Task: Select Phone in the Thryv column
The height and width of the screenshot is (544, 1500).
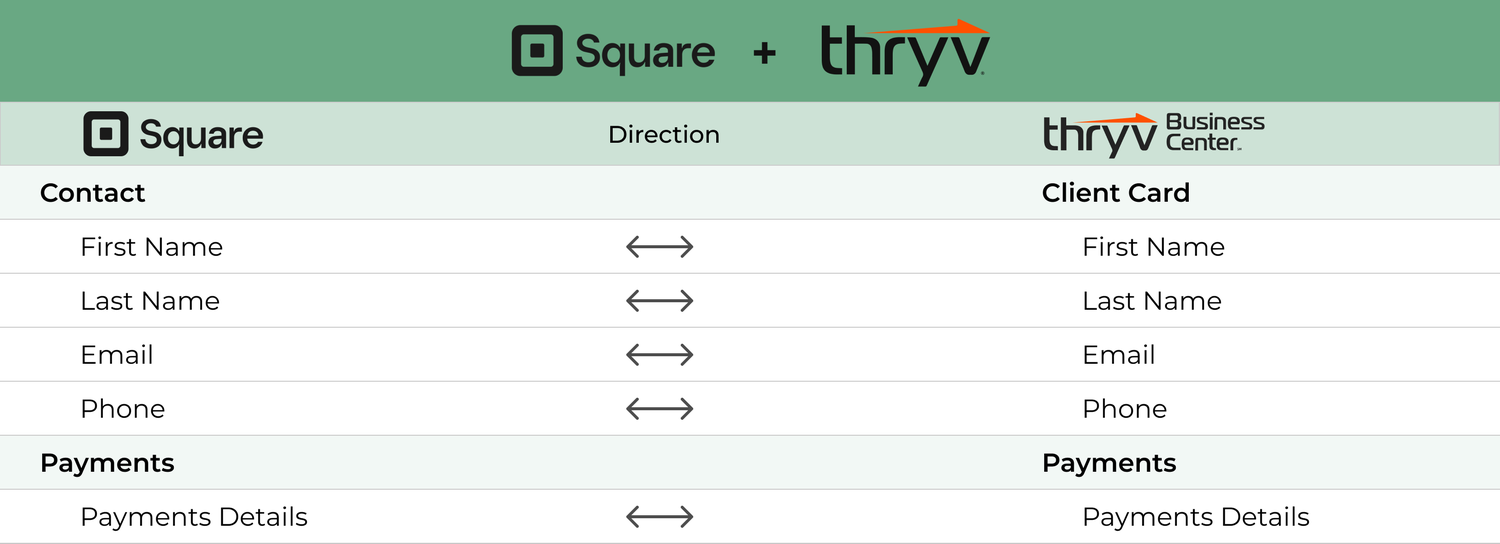Action: [x=1124, y=409]
